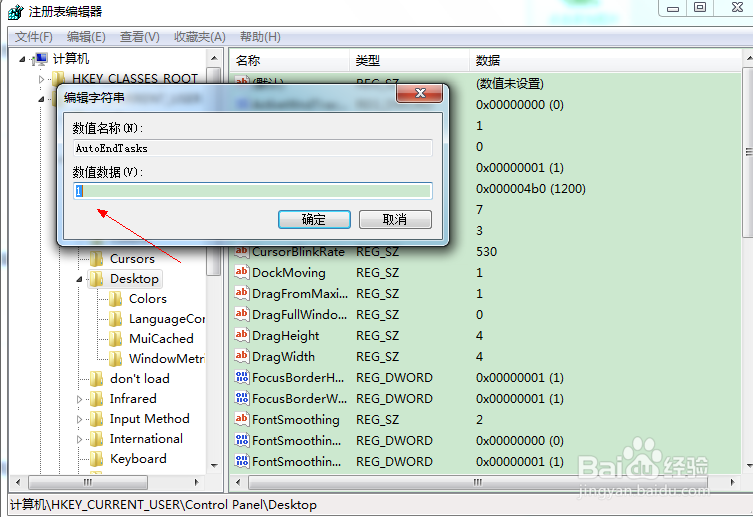Screen dimensions: 753x517
Task: Click the (数值未设置) data cell
Action: [x=510, y=84]
